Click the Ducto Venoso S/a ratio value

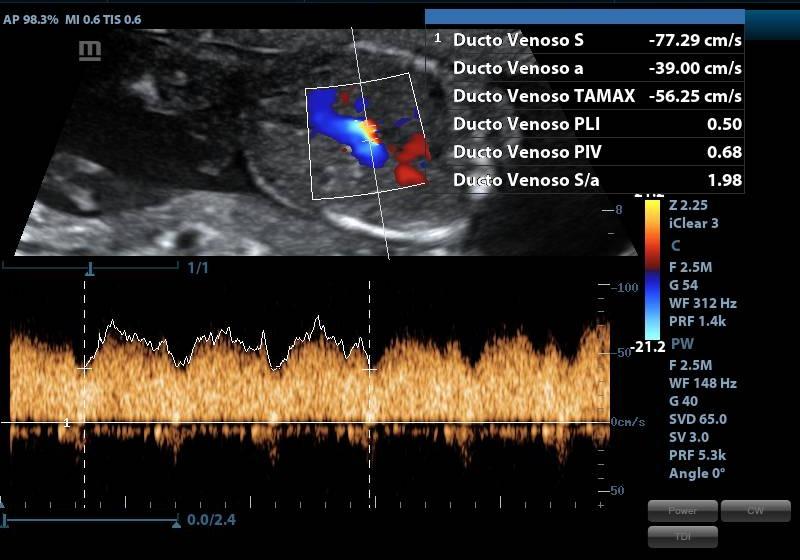pyautogui.click(x=723, y=180)
